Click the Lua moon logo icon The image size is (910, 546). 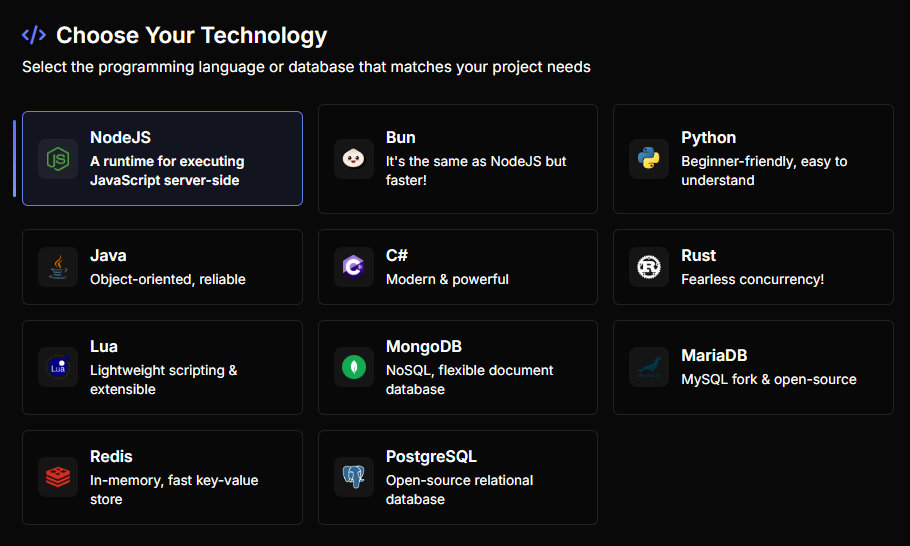(58, 367)
